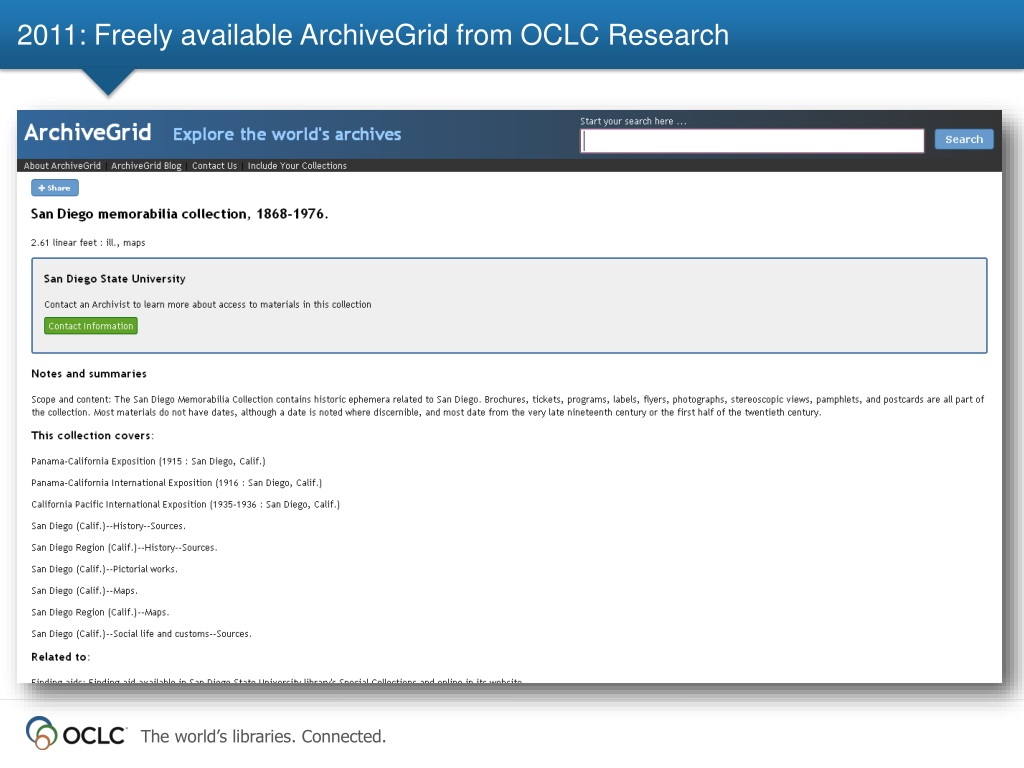1024x768 pixels.
Task: Click the This collection covers heading
Action: [93, 436]
